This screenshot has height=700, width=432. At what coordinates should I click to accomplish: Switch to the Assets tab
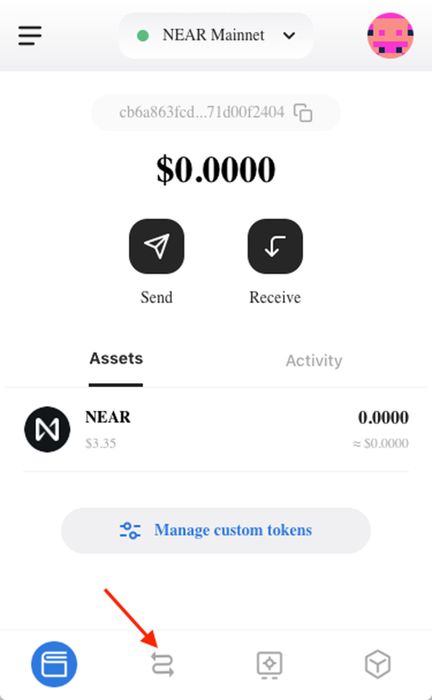pos(116,358)
